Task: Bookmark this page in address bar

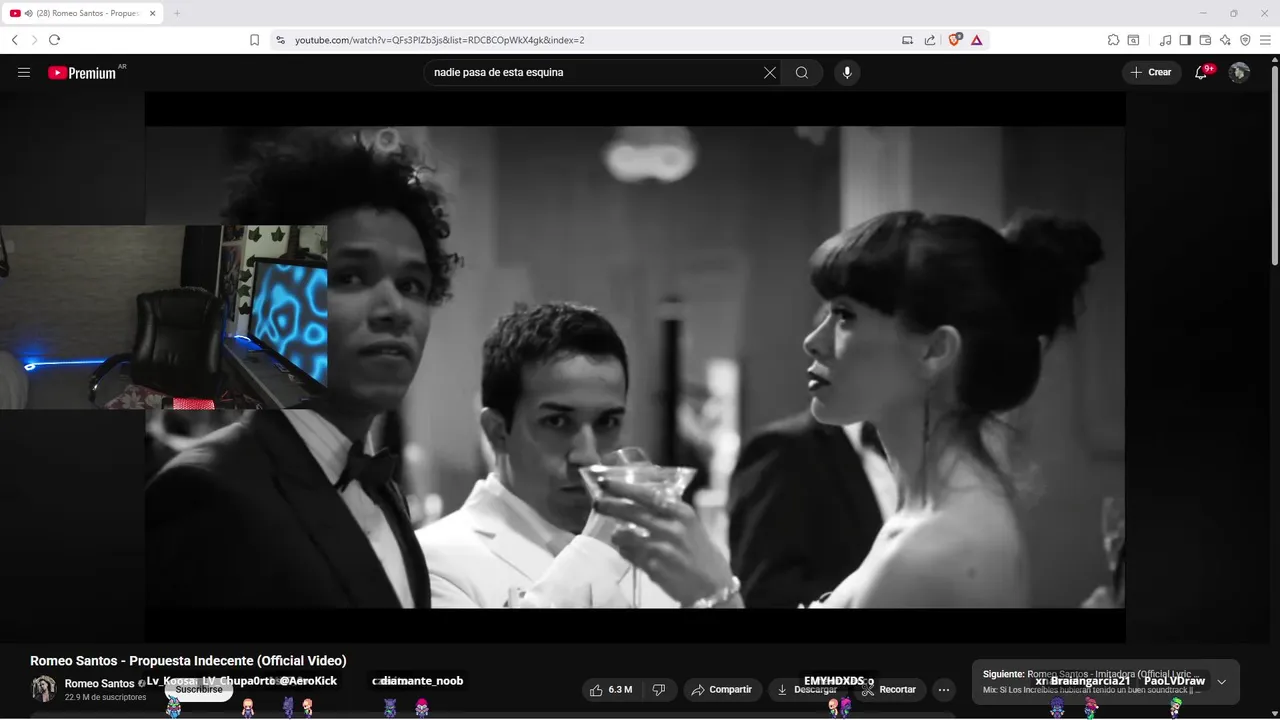Action: [x=254, y=40]
